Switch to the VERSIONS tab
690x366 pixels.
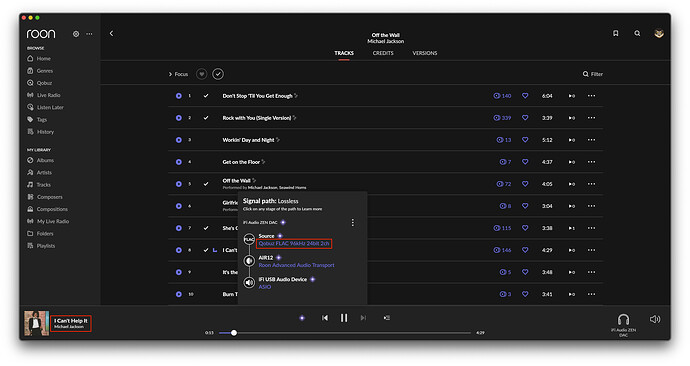tap(425, 53)
